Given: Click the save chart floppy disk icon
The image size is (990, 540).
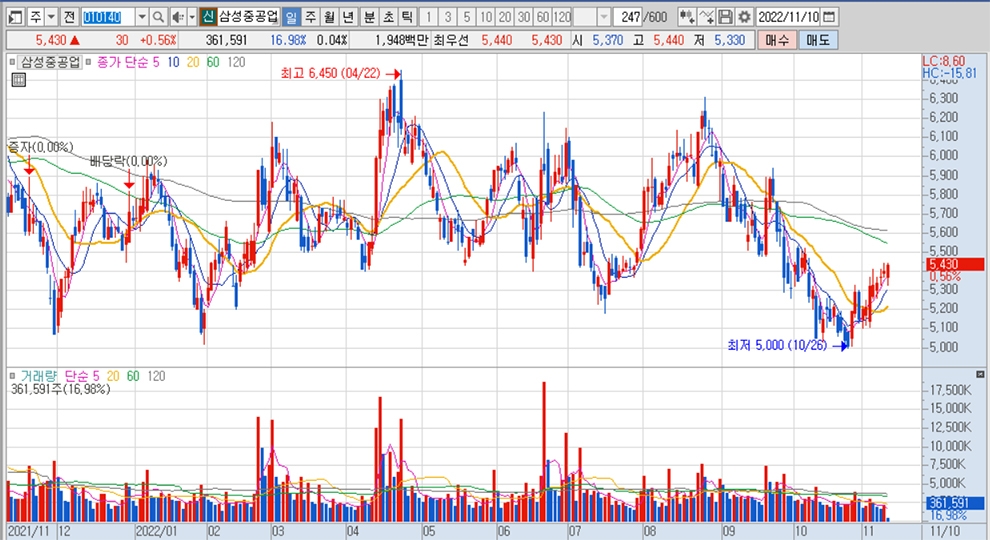Looking at the screenshot, I should click(x=725, y=17).
